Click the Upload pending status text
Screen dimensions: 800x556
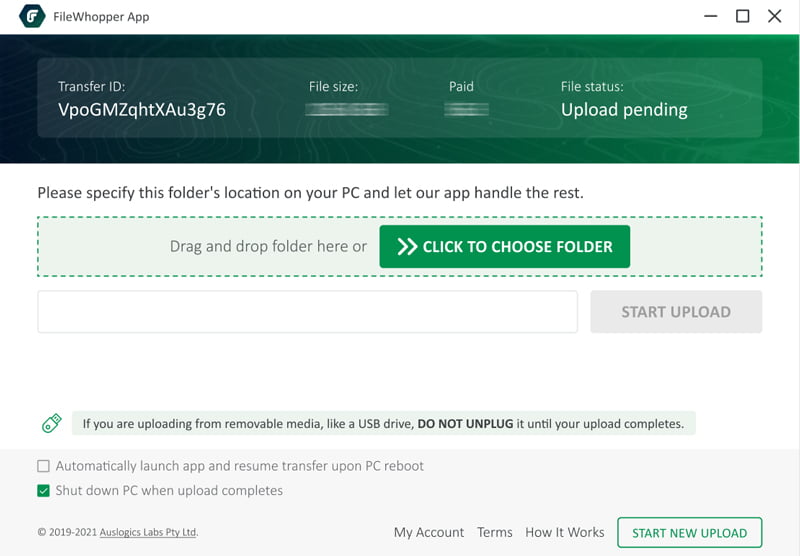pos(624,110)
